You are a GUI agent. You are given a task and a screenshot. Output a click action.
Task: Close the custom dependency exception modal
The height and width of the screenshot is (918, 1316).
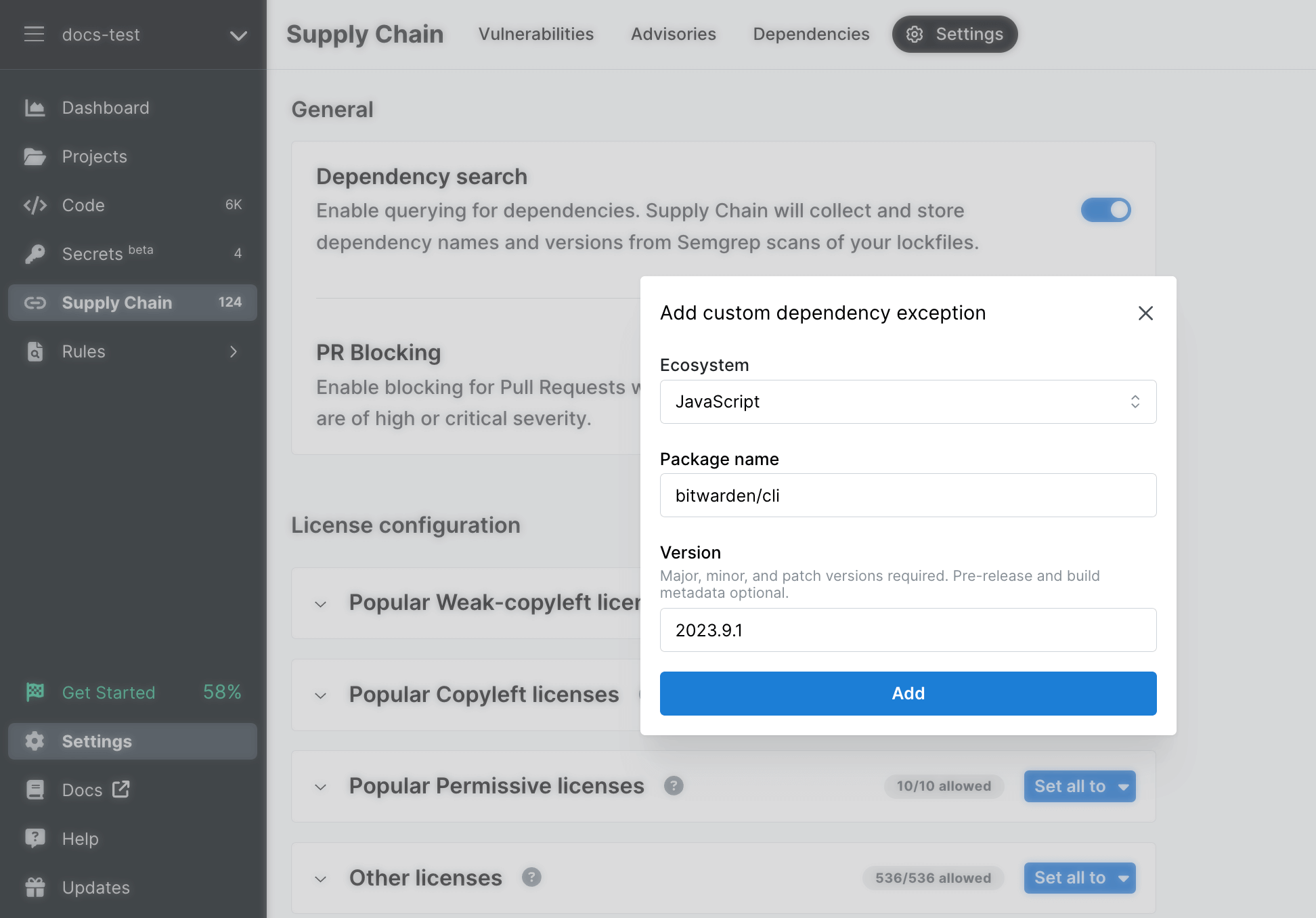pos(1145,313)
